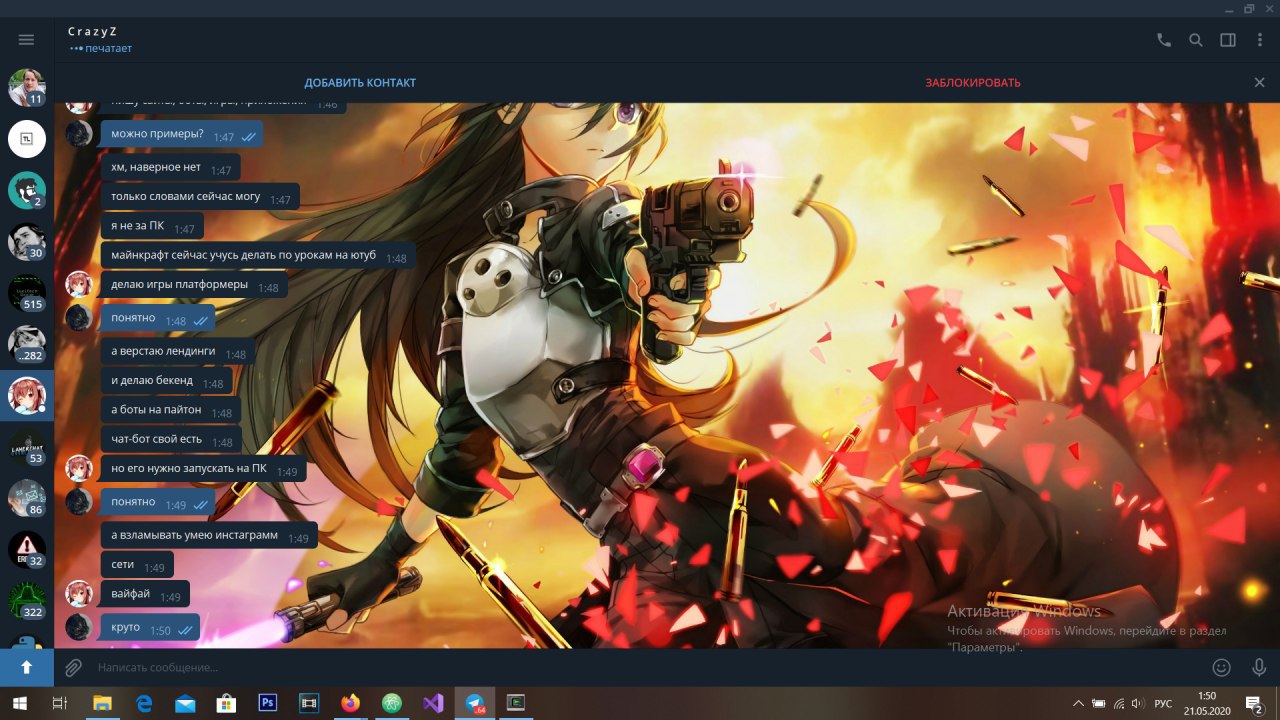The image size is (1280, 720).
Task: Click message 'а взламывать умею инстаграмм'
Action: (x=209, y=536)
